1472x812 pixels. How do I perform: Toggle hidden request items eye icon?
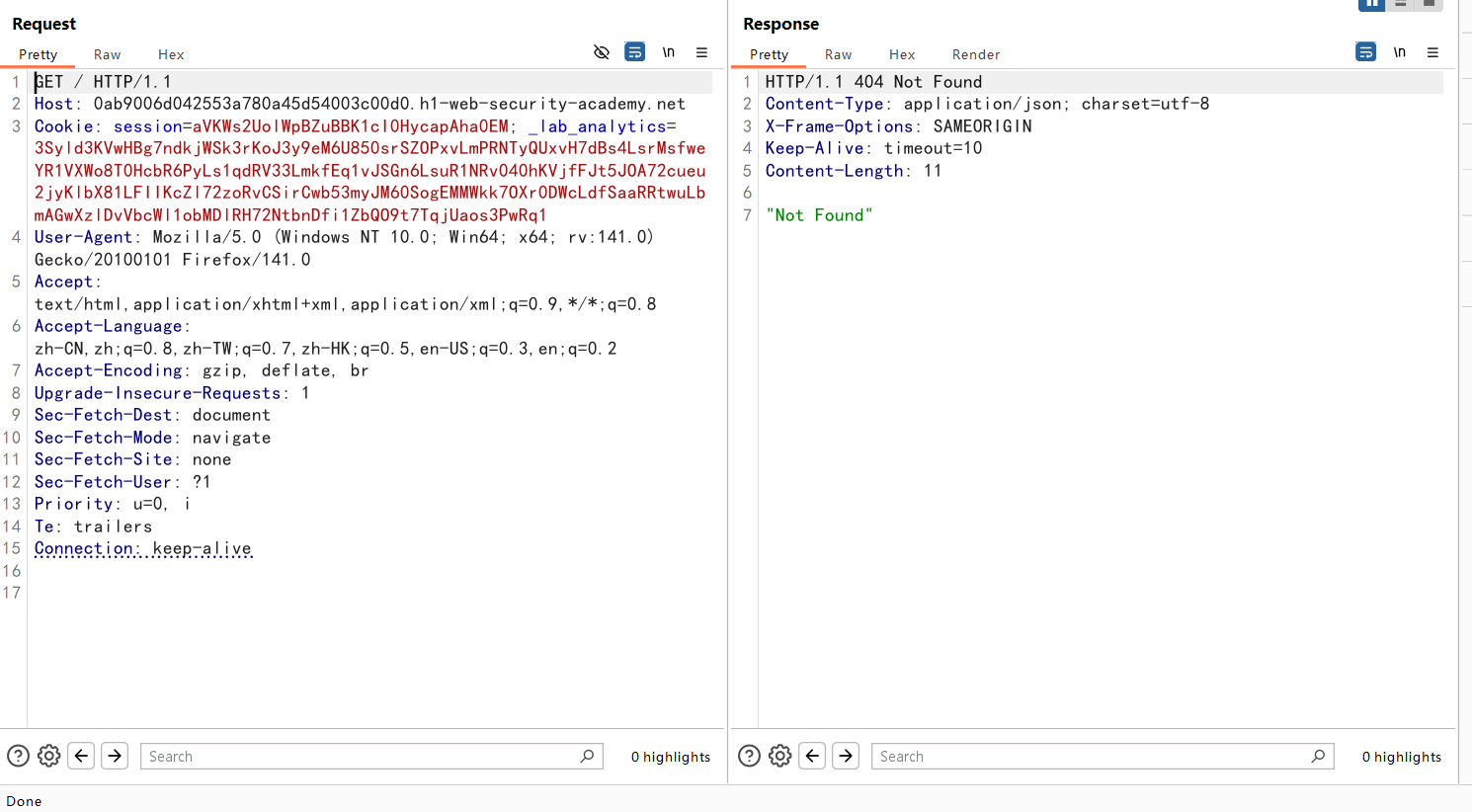coord(601,52)
